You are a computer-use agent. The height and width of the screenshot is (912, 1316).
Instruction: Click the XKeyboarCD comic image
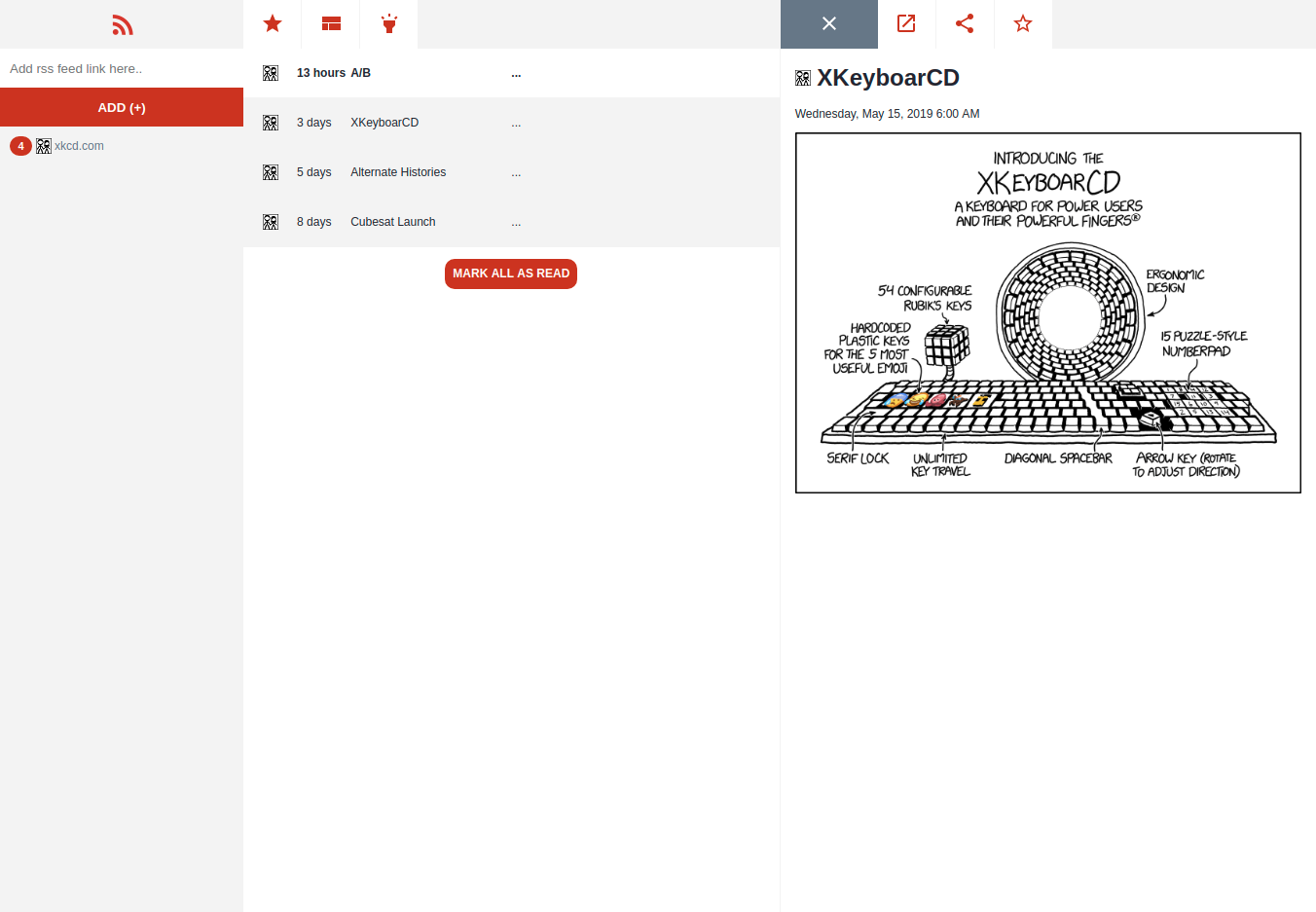[1048, 313]
